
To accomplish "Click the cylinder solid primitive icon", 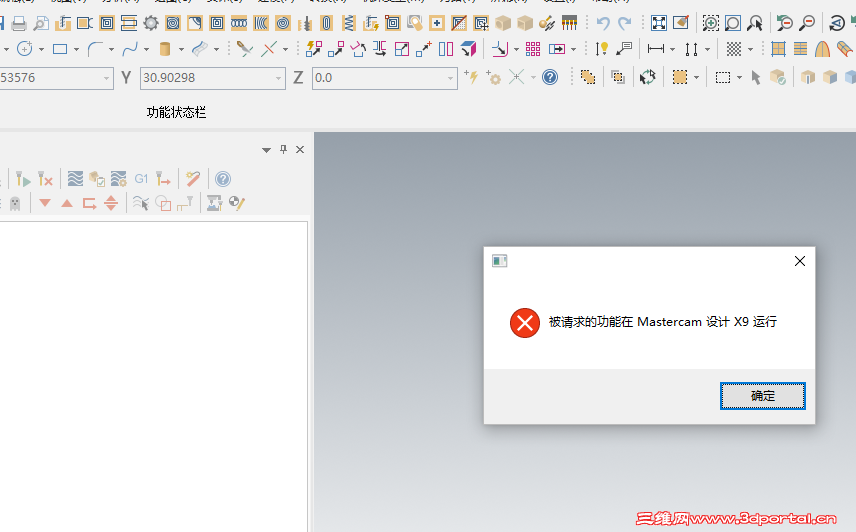I will 164,49.
